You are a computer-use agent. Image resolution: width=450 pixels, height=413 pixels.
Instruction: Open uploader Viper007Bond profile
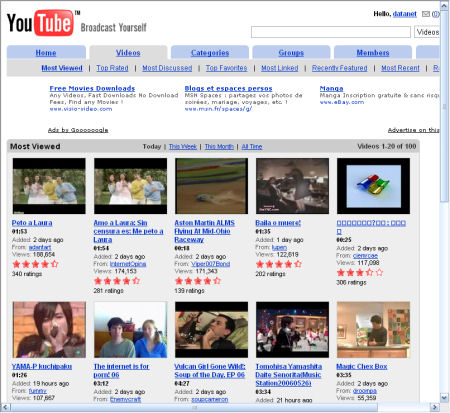pyautogui.click(x=210, y=264)
